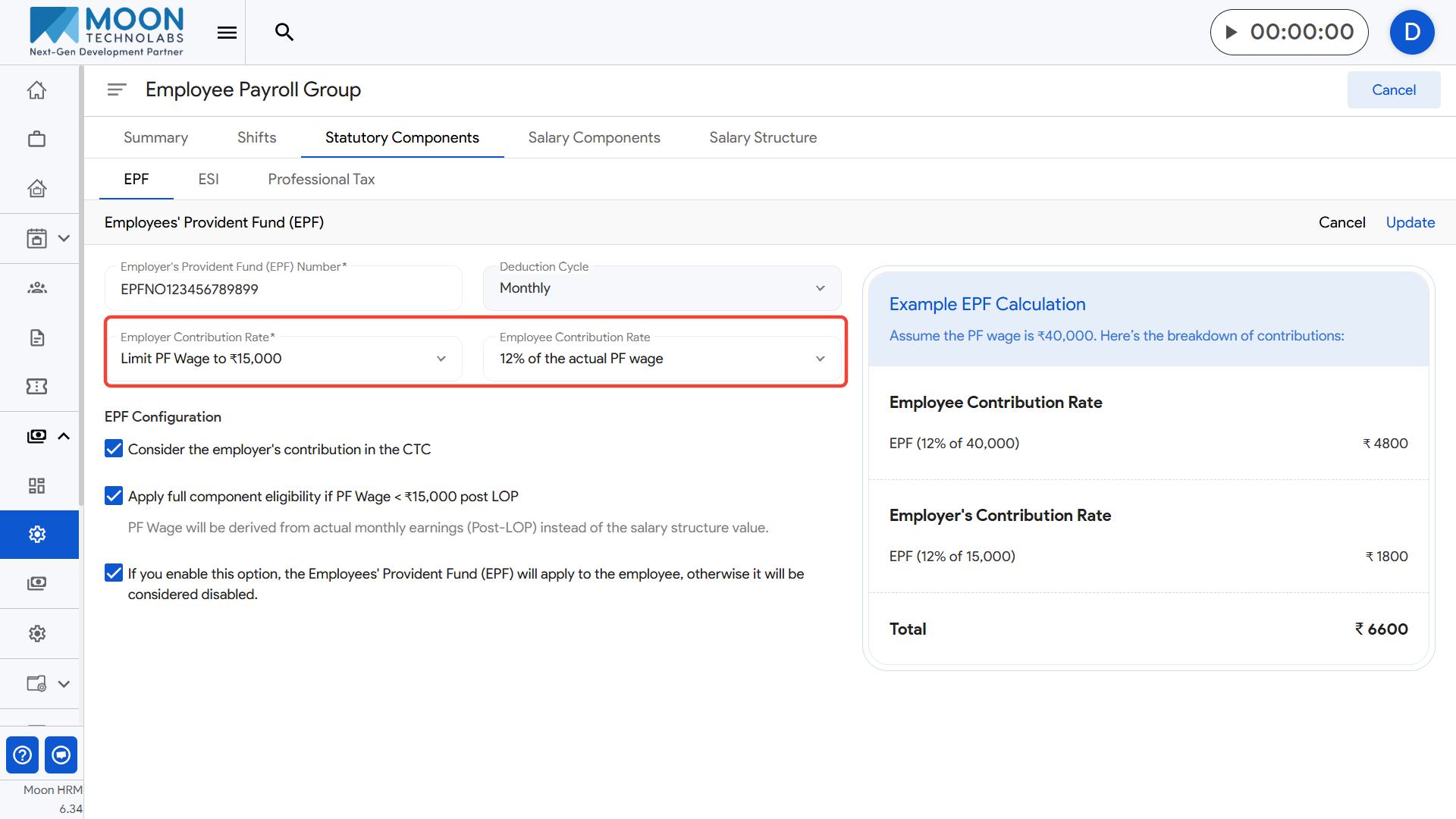1456x819 pixels.
Task: Open the briefcase icon in sidebar
Action: 36,139
